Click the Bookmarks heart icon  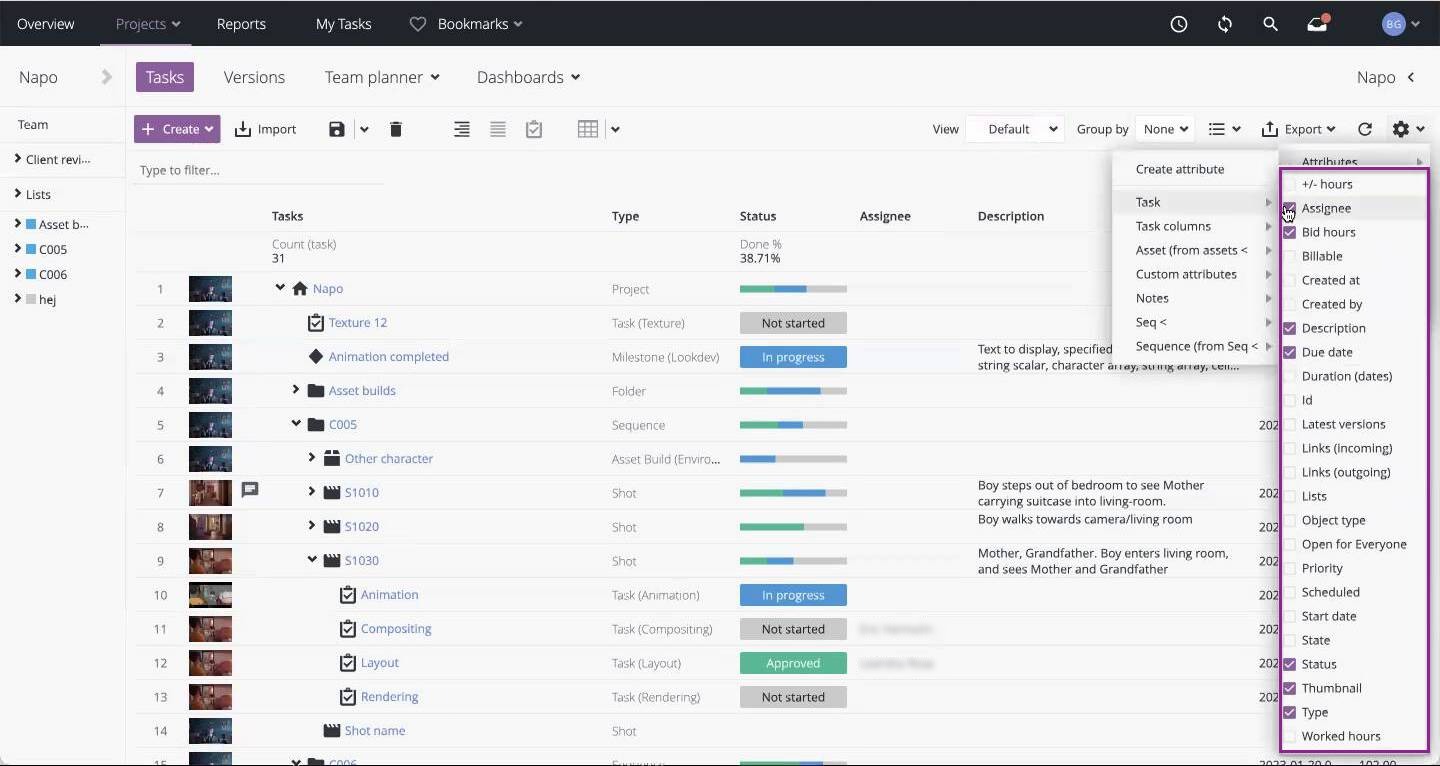click(418, 24)
